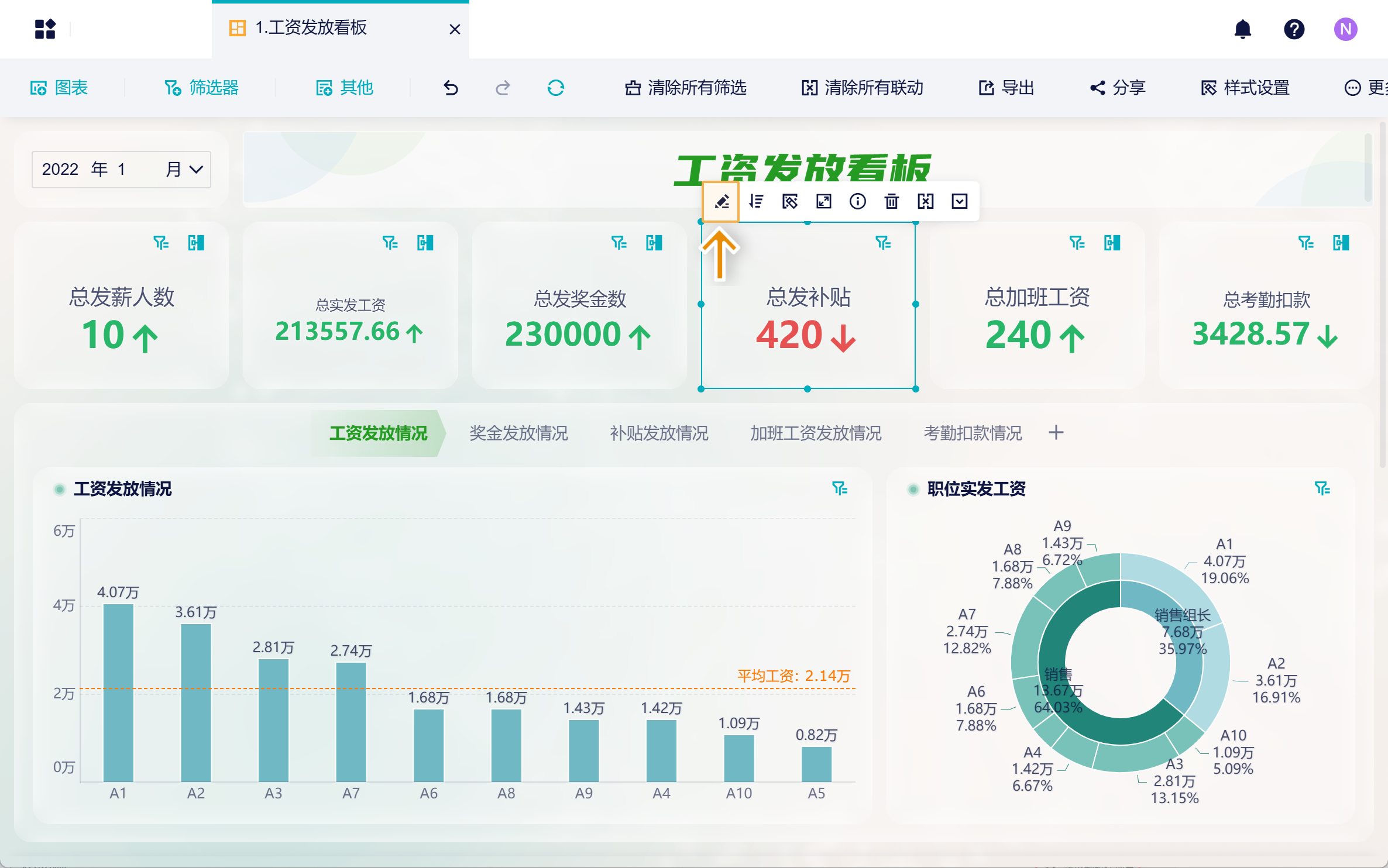Open the notification bell
Screen dimensions: 1388x868
pos(1242,29)
